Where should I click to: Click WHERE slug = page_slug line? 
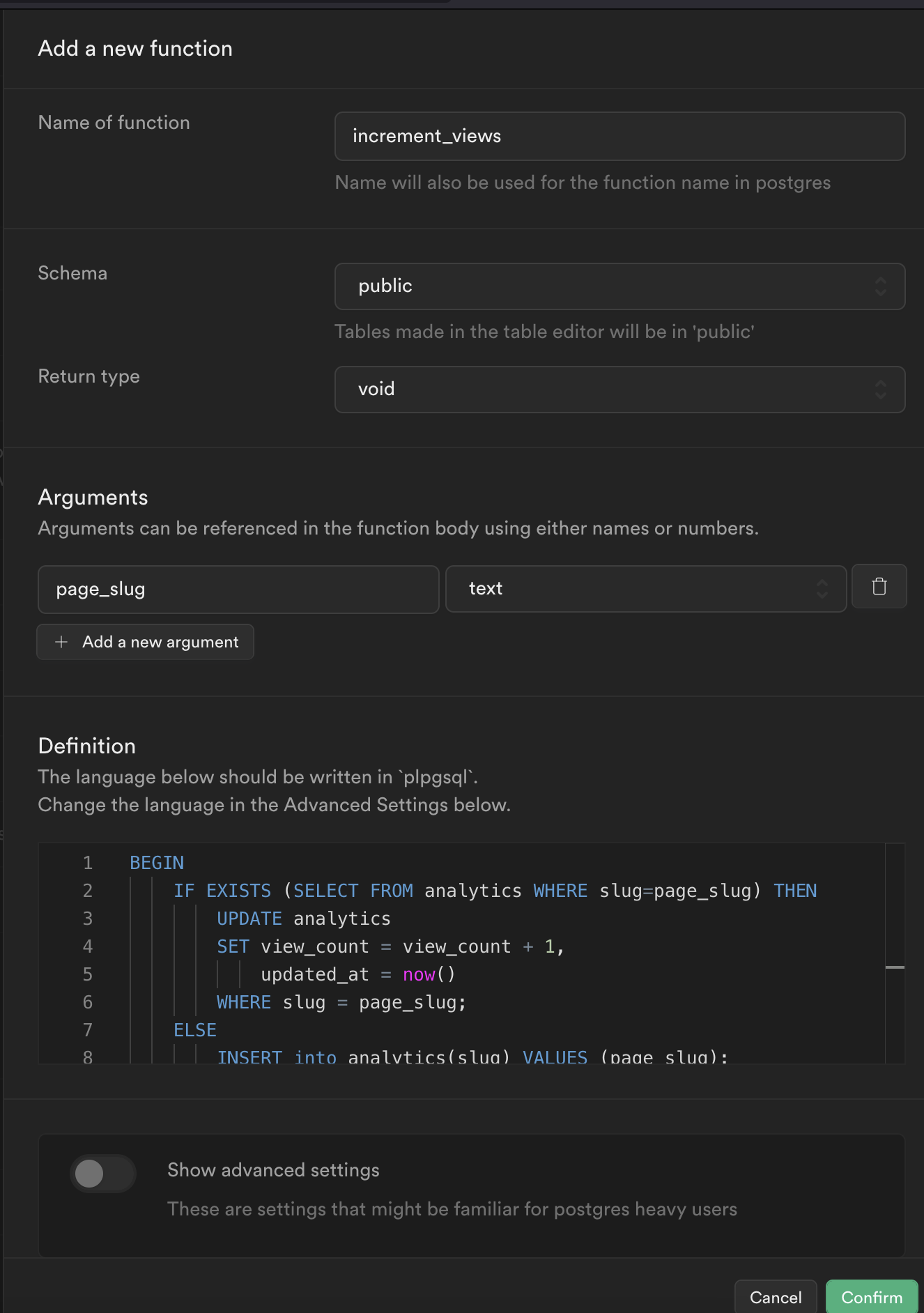point(341,1002)
